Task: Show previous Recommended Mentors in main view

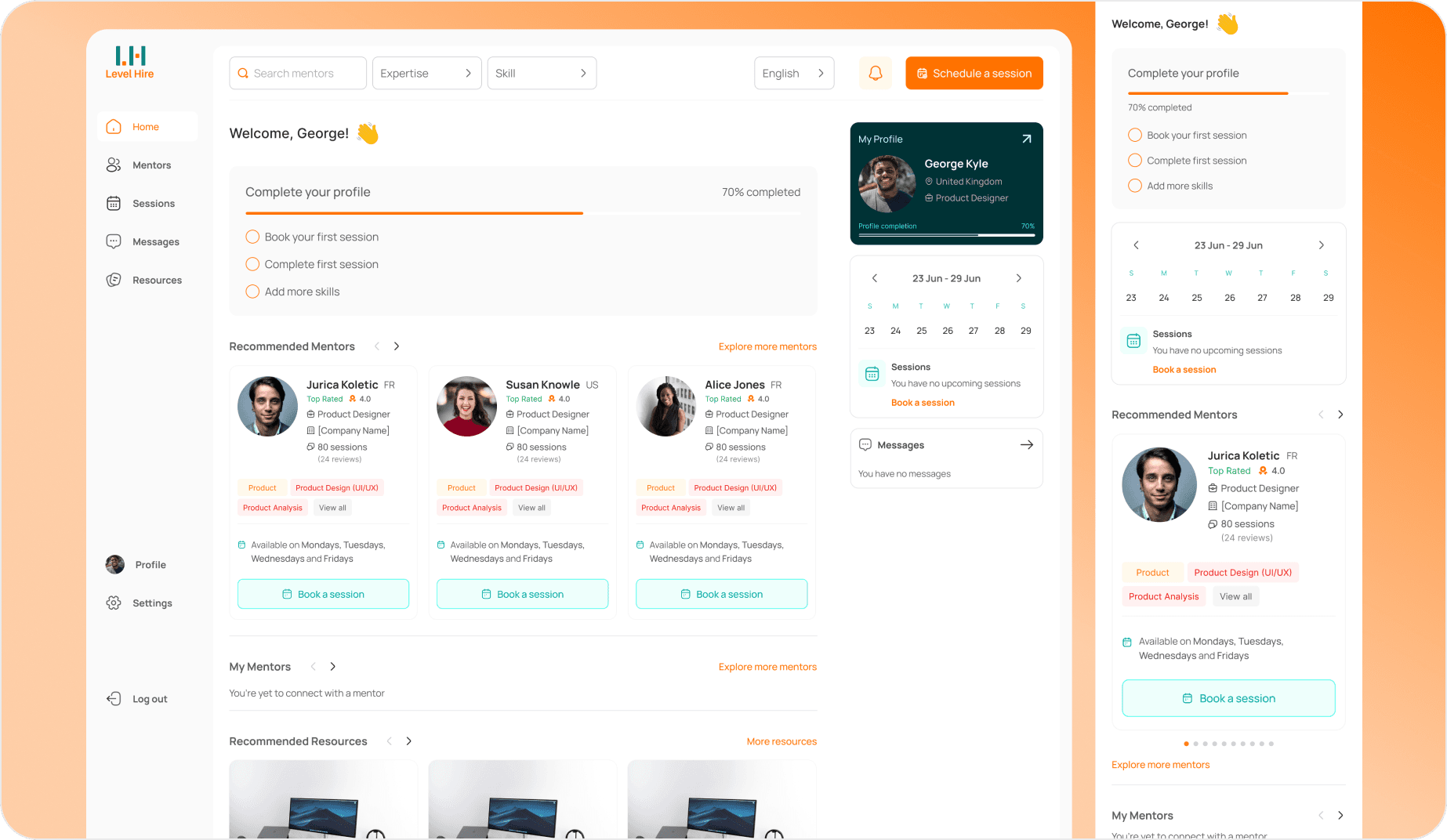Action: [377, 346]
